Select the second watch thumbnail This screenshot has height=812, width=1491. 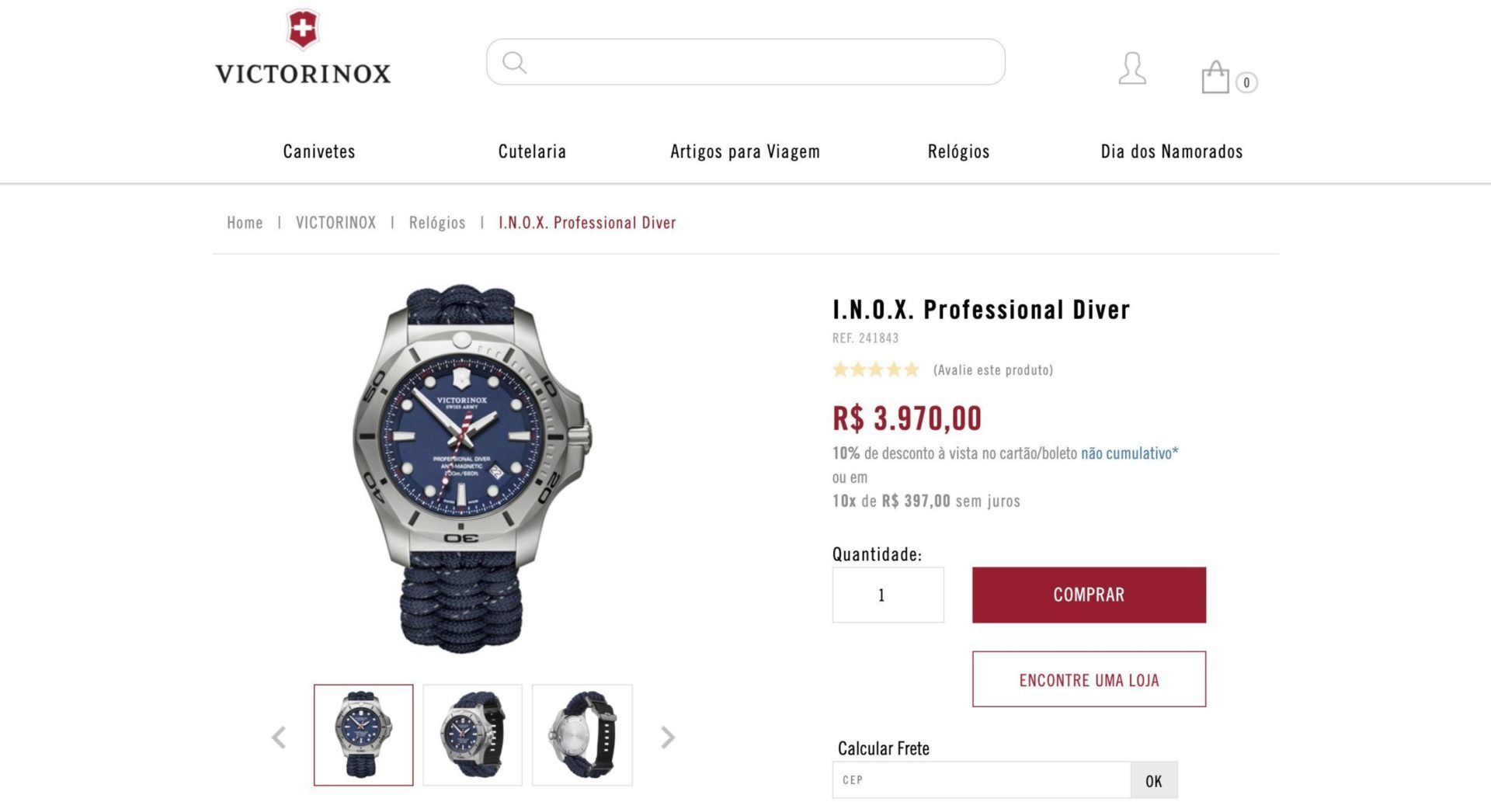pos(472,735)
